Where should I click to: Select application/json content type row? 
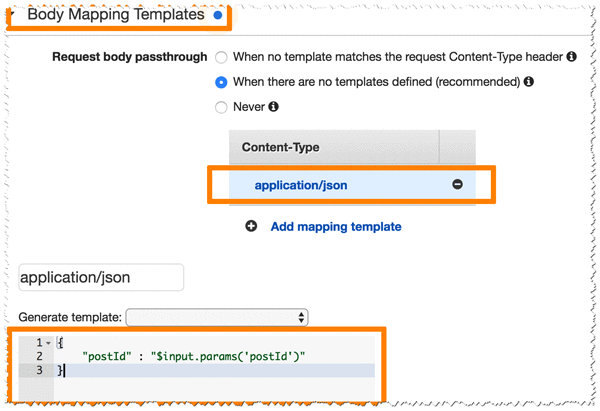pos(352,185)
